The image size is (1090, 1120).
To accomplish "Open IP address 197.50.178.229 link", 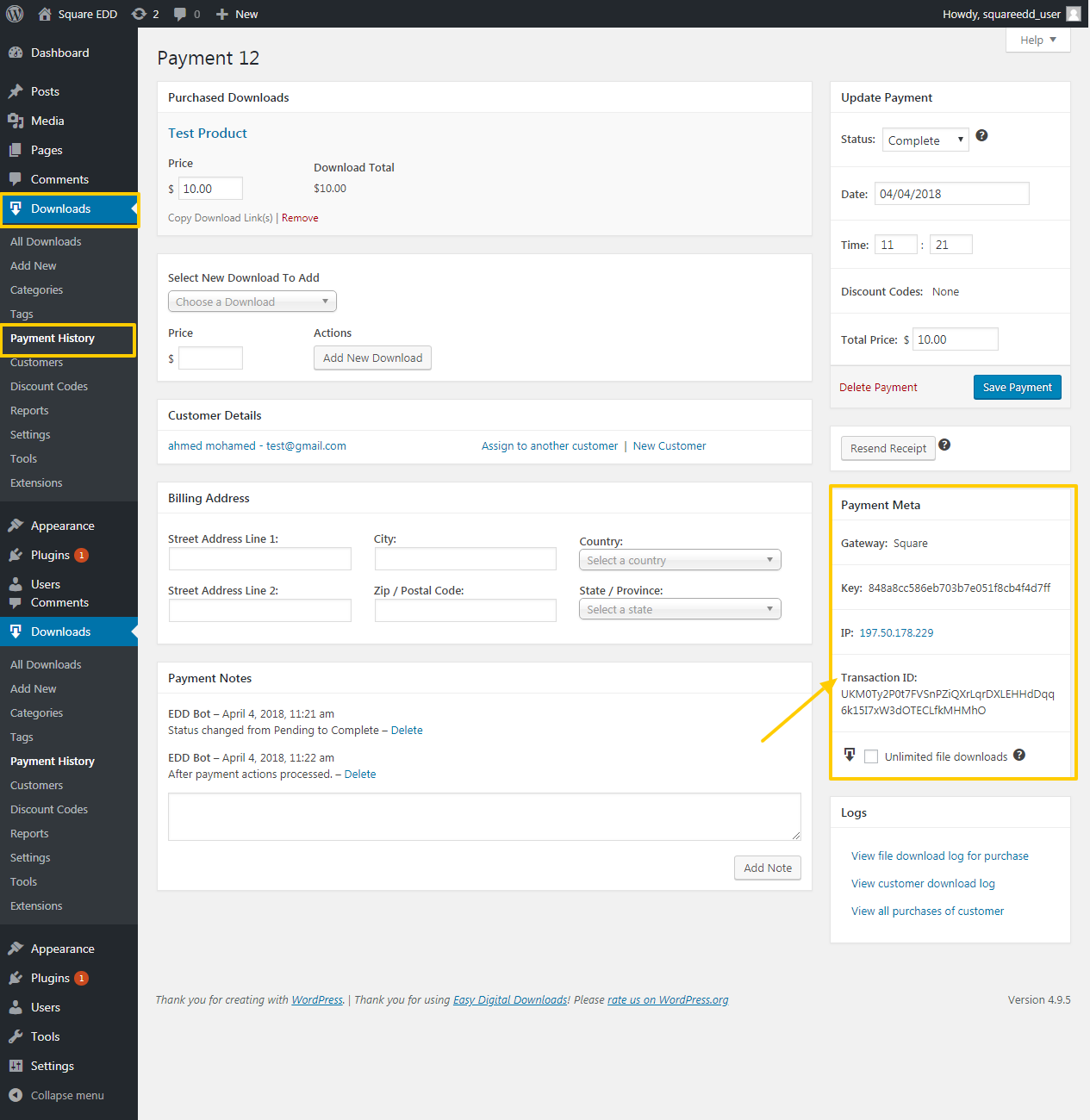I will tap(896, 632).
